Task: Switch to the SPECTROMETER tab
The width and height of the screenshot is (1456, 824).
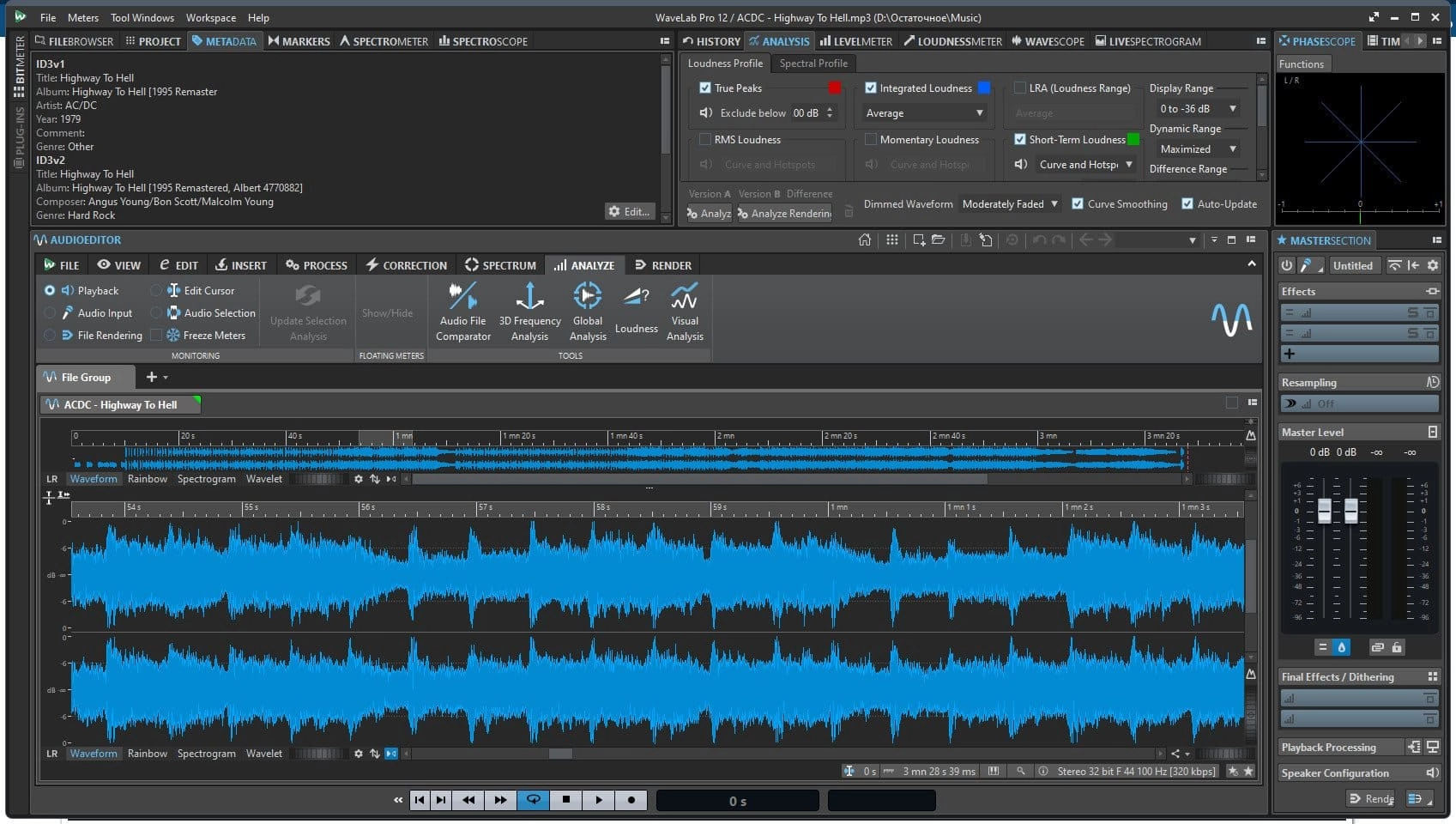Action: pyautogui.click(x=384, y=41)
